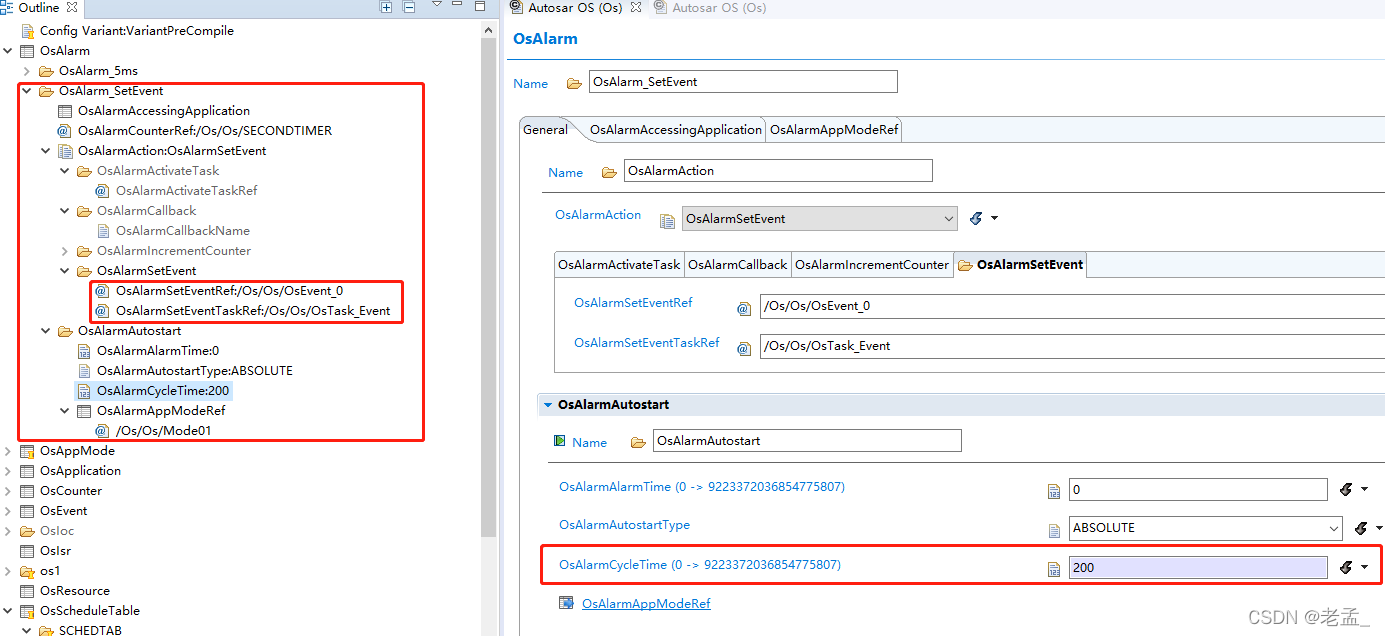The height and width of the screenshot is (636, 1385).
Task: Click the tool icon next to OsAlarmAction combo
Action: pos(976,218)
